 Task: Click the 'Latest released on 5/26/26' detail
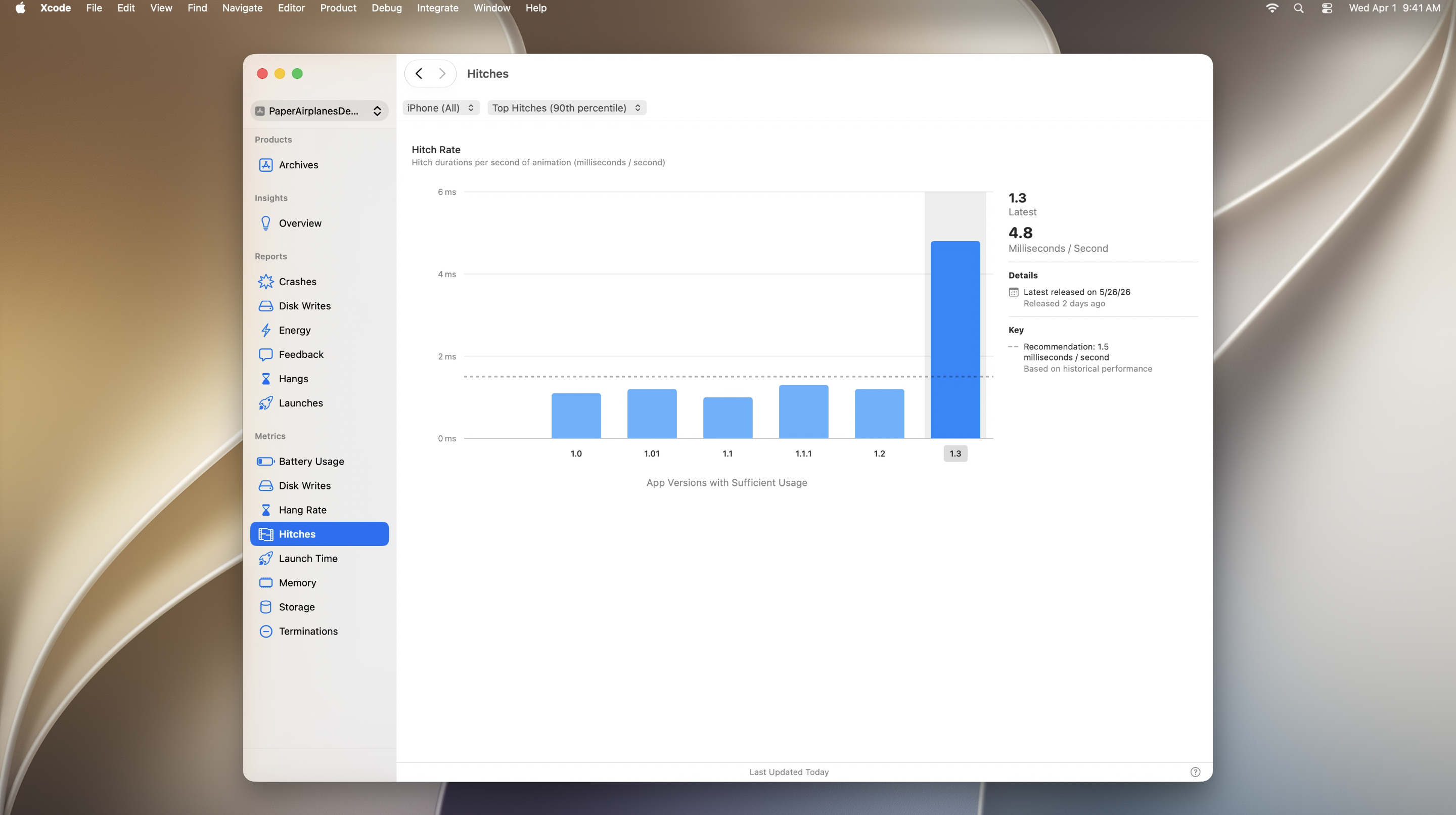(1076, 292)
